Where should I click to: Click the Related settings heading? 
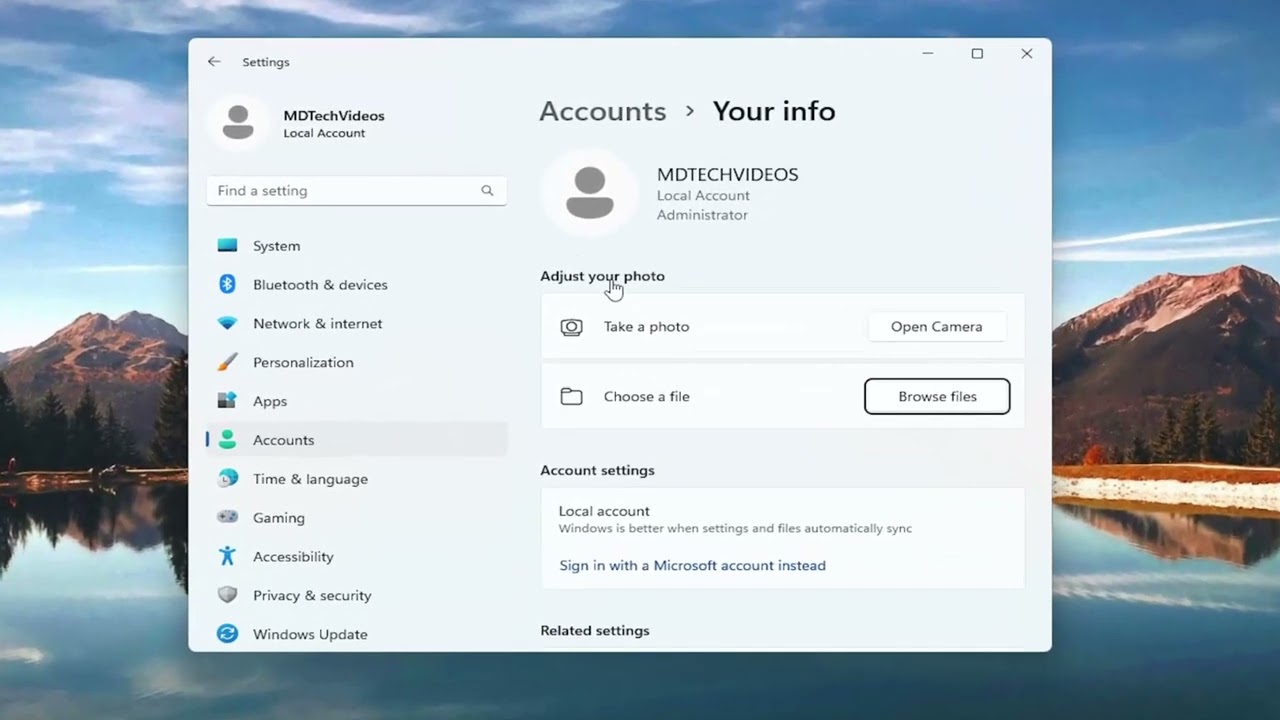pos(595,631)
